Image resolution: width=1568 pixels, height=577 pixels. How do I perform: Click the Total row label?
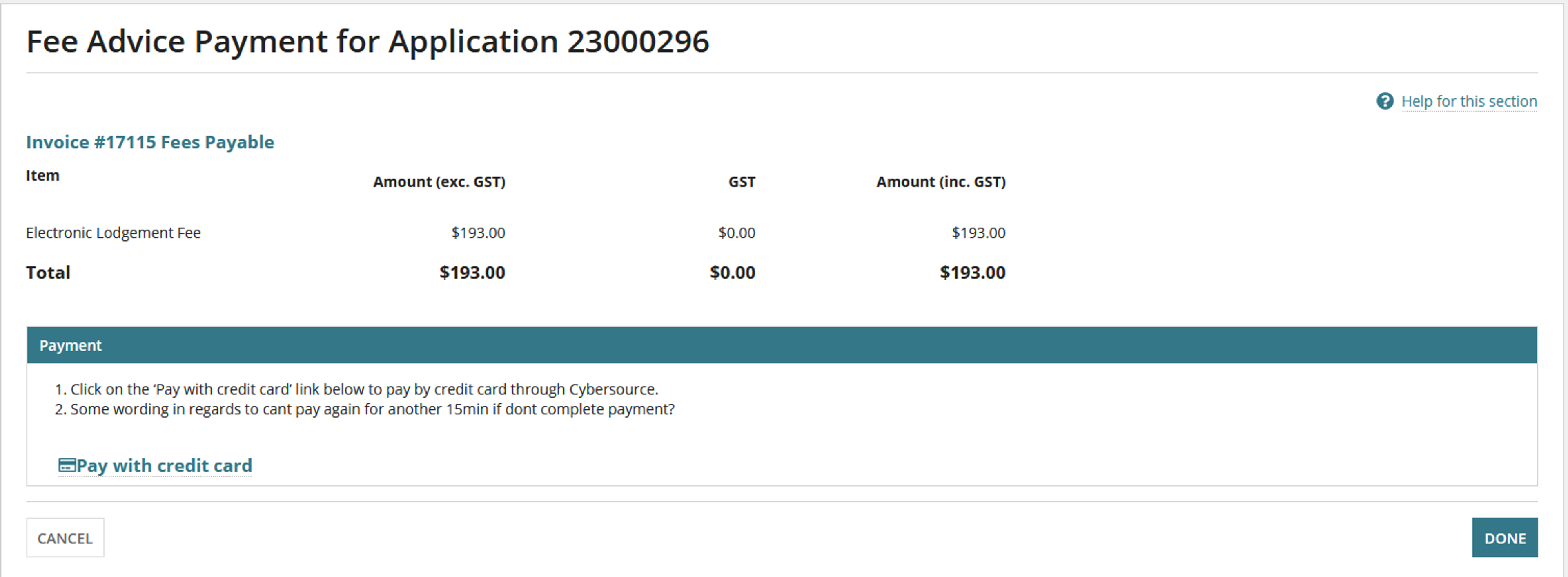coord(48,272)
